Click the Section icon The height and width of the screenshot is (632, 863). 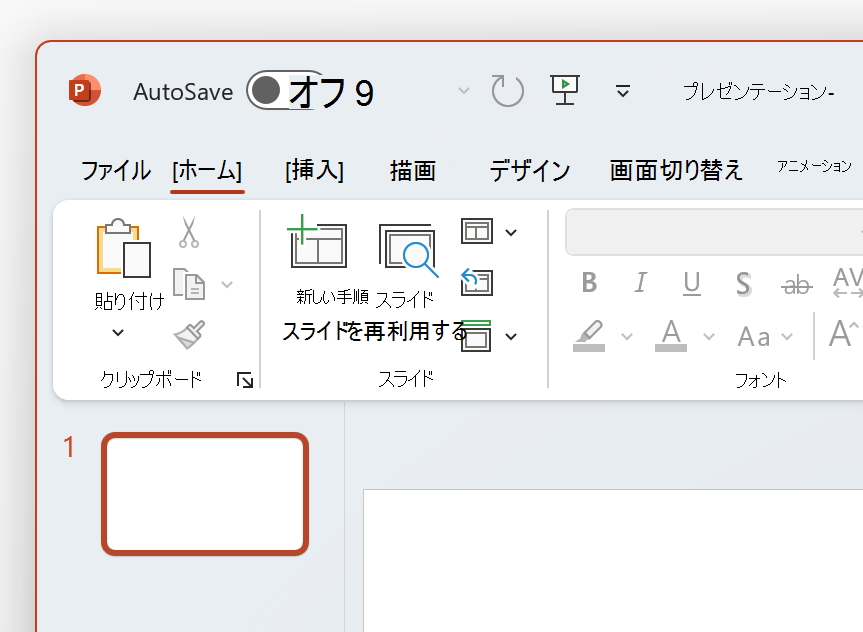tap(477, 336)
